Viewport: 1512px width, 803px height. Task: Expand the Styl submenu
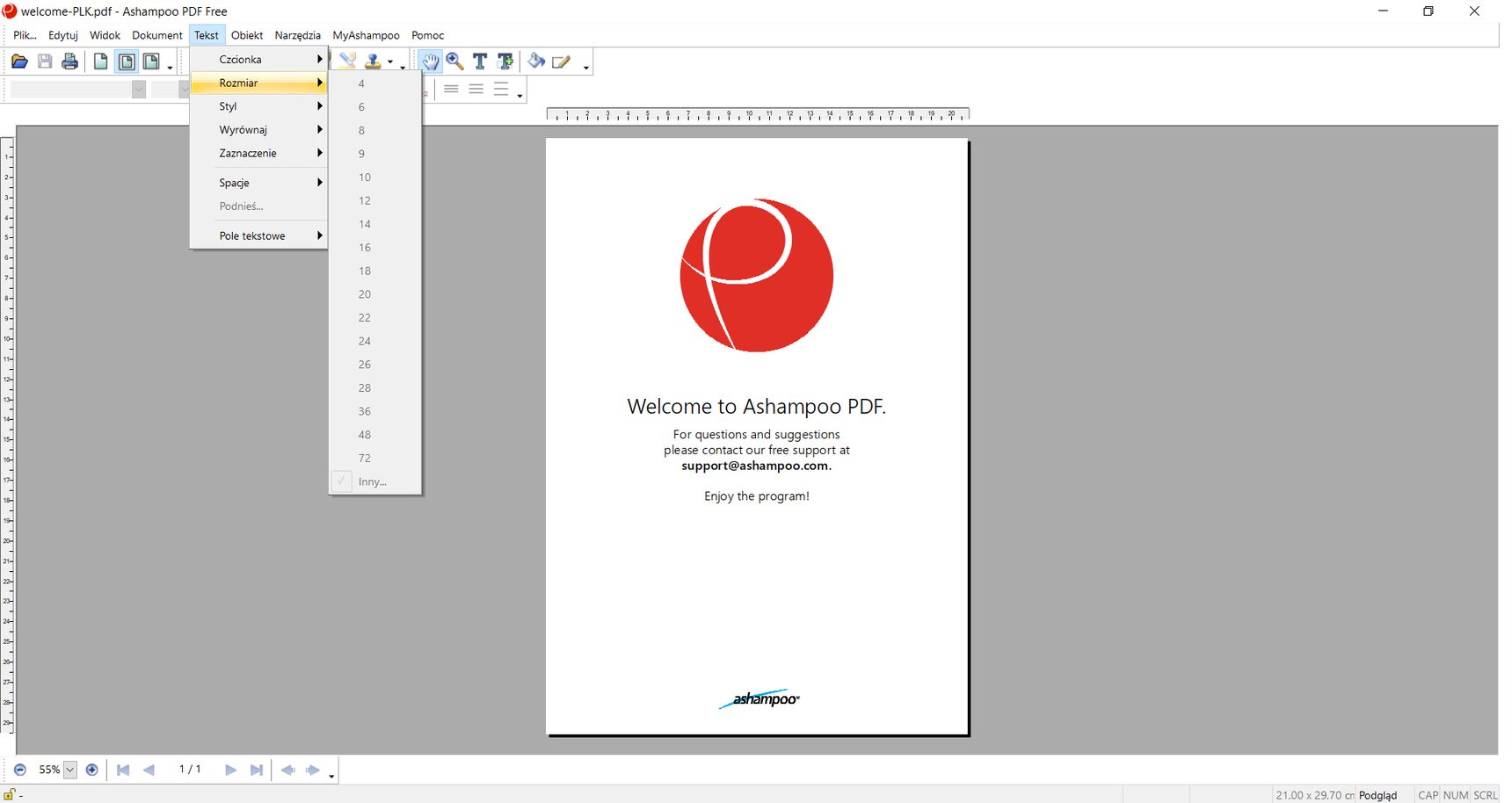(x=258, y=106)
